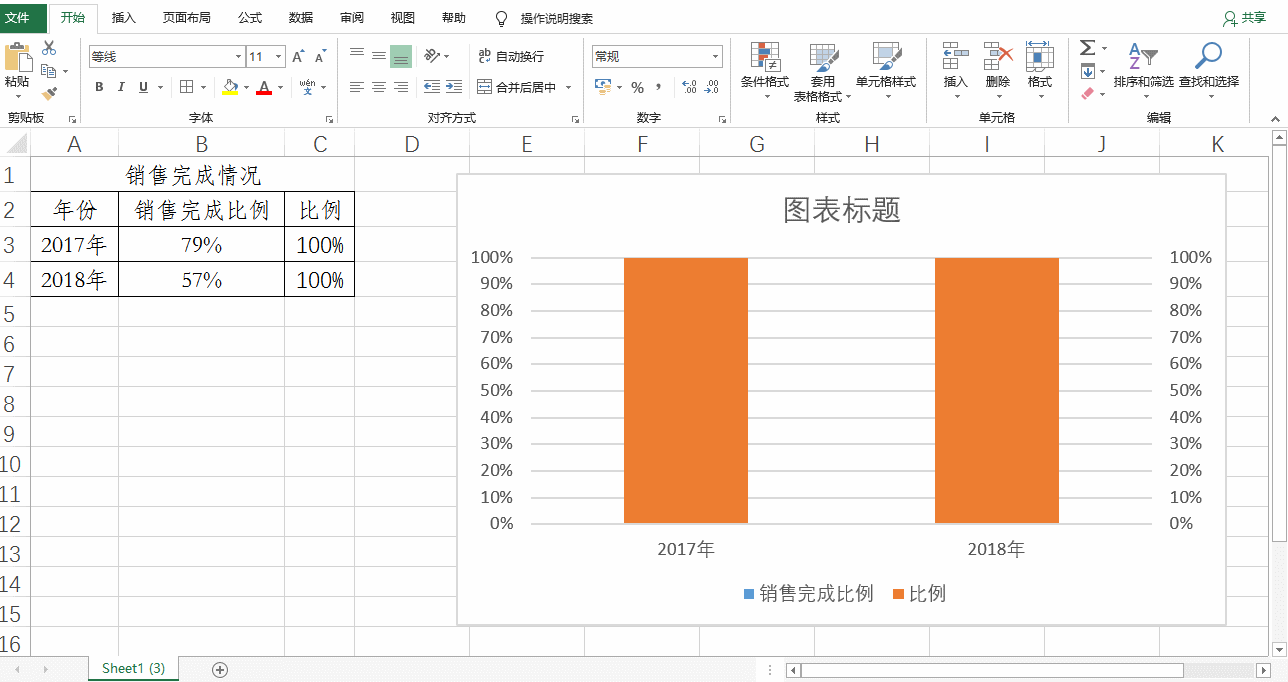Click the yellow fill color button

click(x=230, y=87)
